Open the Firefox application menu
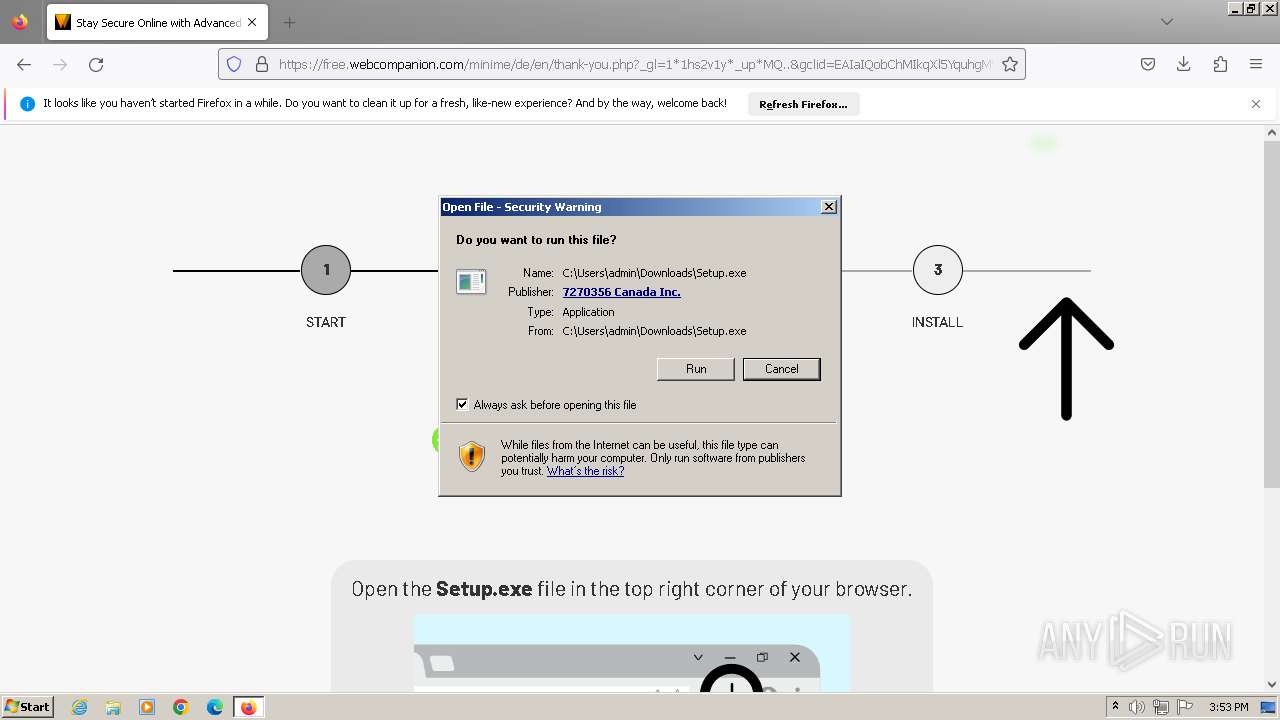1280x720 pixels. [x=1256, y=64]
